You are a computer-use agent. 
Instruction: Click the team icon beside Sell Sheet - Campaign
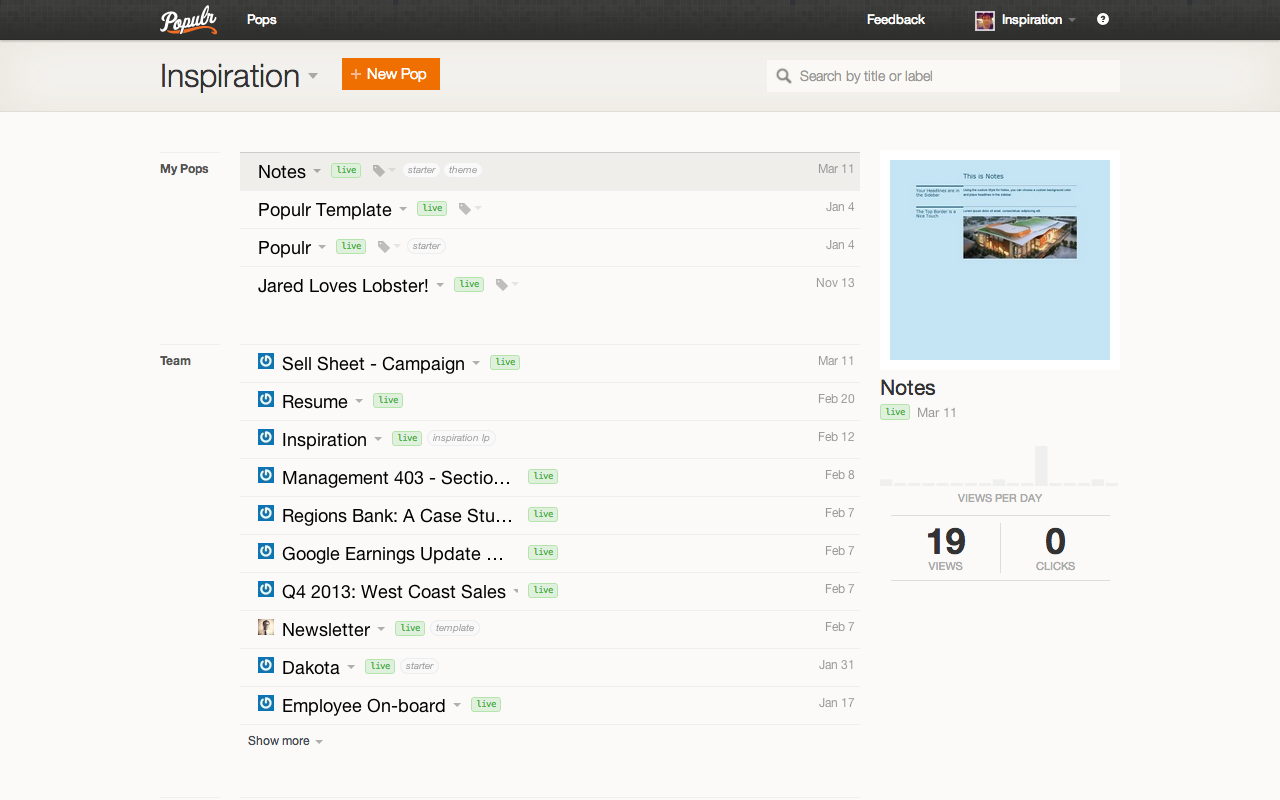click(266, 361)
